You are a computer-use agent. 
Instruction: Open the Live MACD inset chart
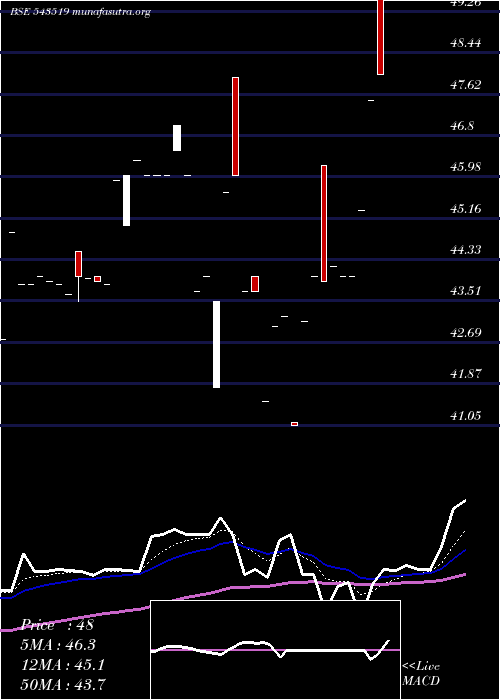[x=275, y=650]
